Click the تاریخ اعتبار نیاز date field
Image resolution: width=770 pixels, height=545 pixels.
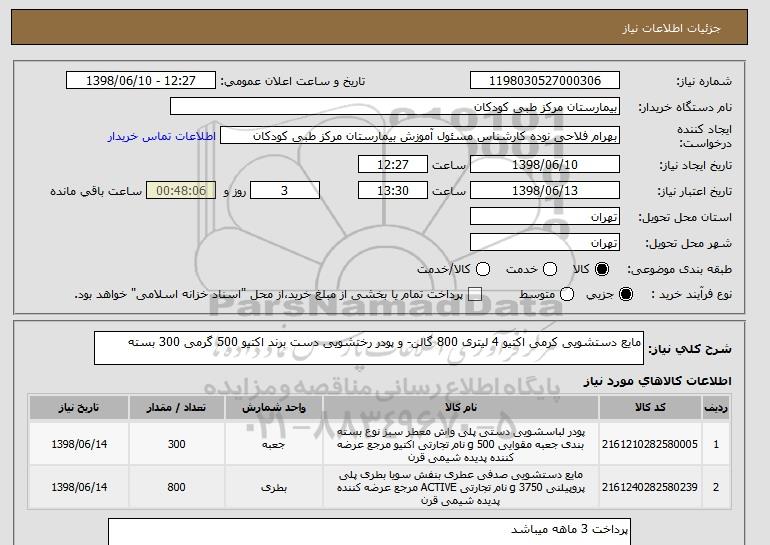click(x=545, y=191)
